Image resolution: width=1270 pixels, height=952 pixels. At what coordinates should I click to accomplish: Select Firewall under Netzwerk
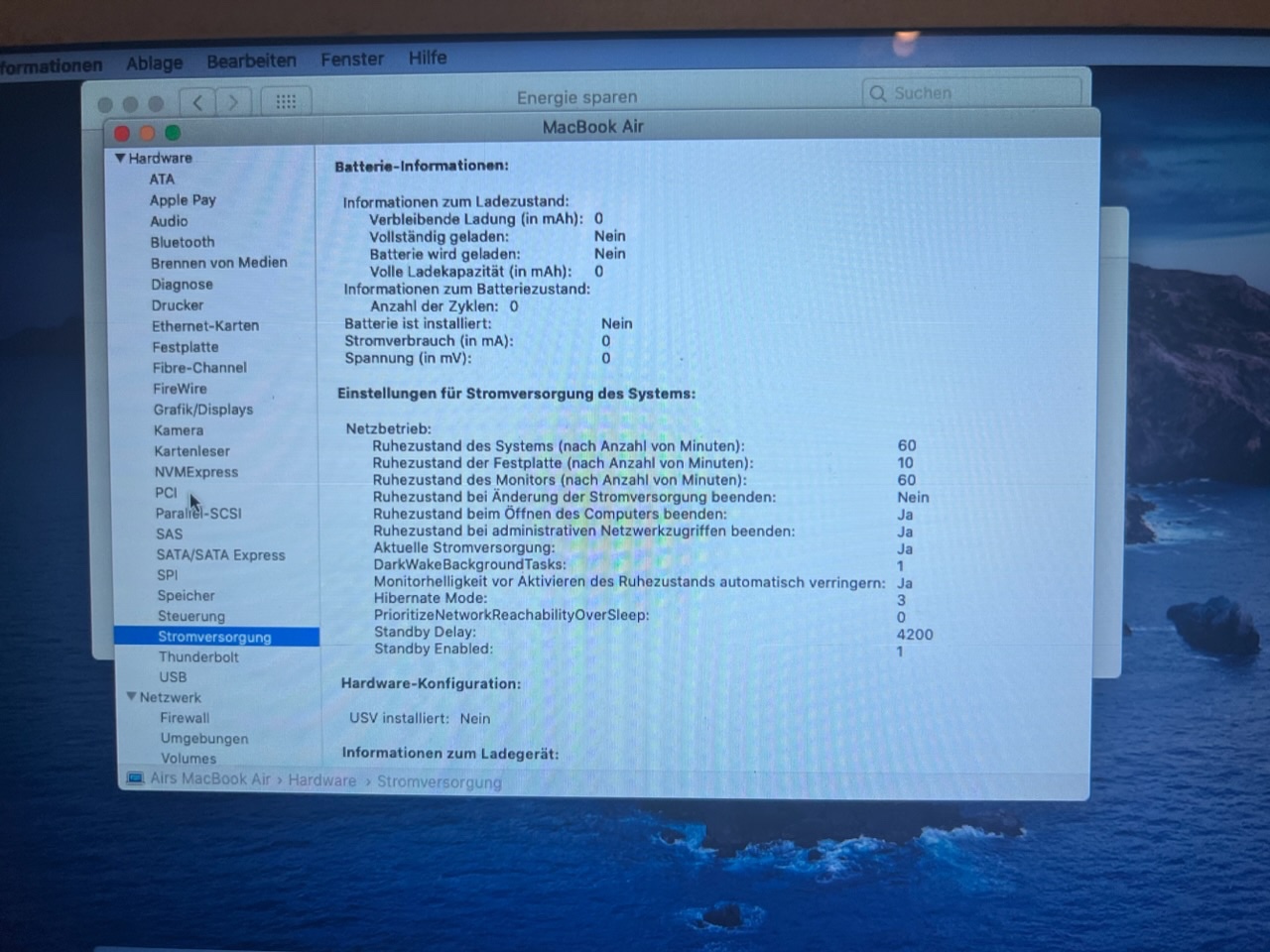coord(185,718)
